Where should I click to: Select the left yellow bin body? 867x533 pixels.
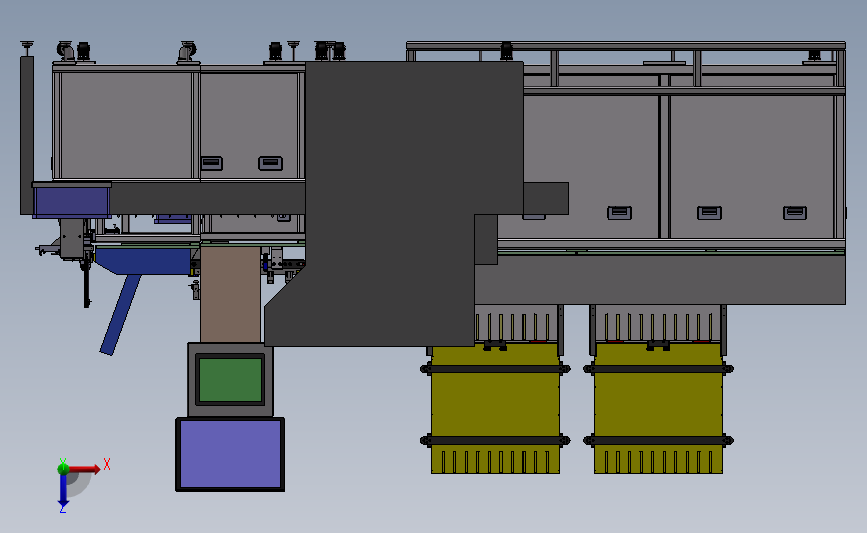(x=495, y=409)
